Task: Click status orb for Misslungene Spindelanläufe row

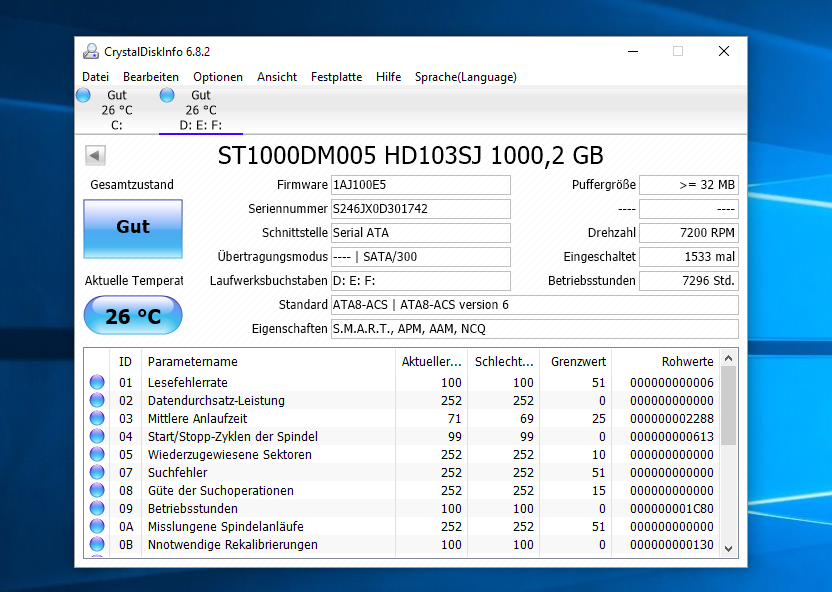Action: coord(97,526)
